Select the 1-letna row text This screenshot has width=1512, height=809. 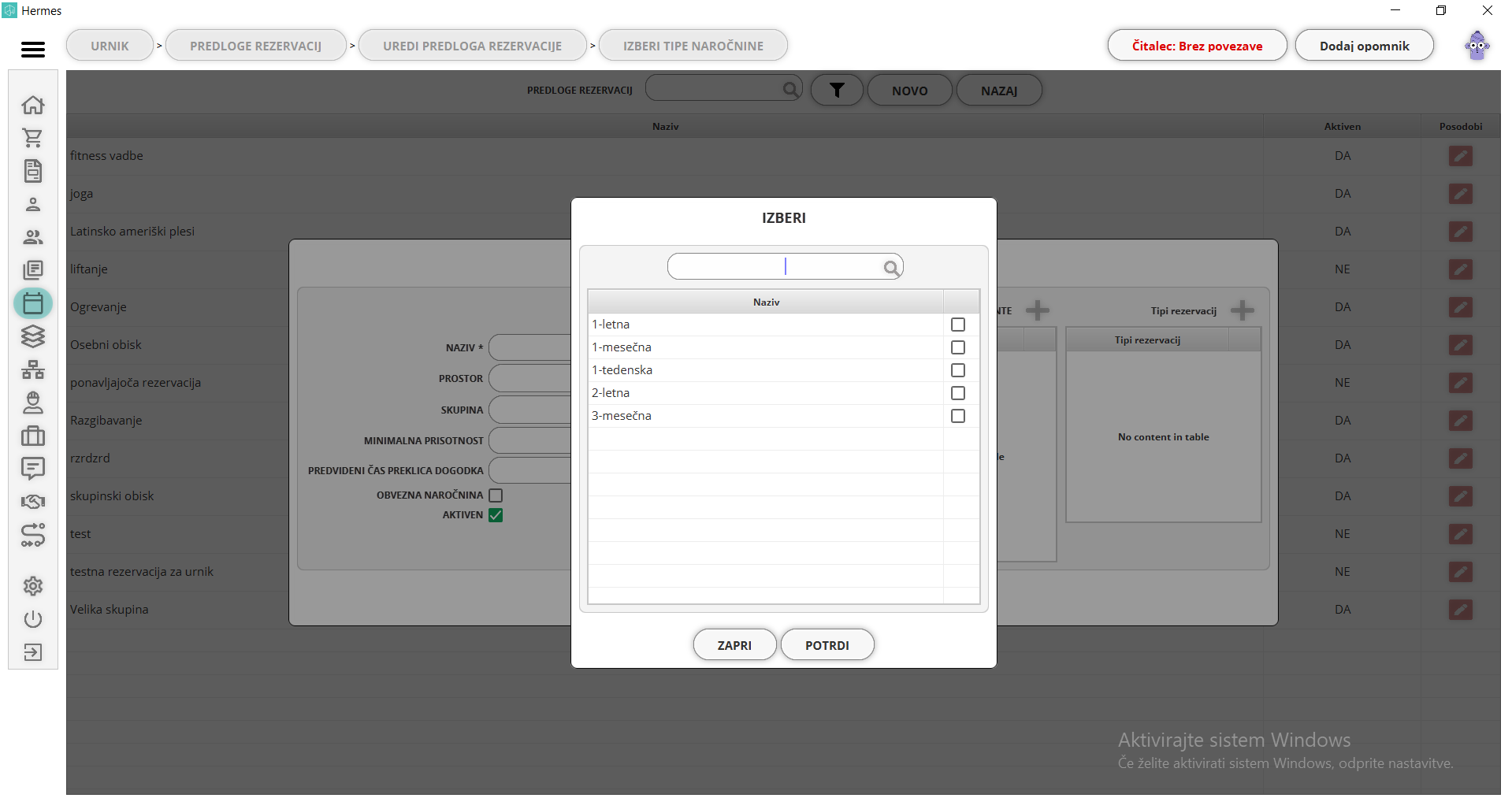[611, 325]
